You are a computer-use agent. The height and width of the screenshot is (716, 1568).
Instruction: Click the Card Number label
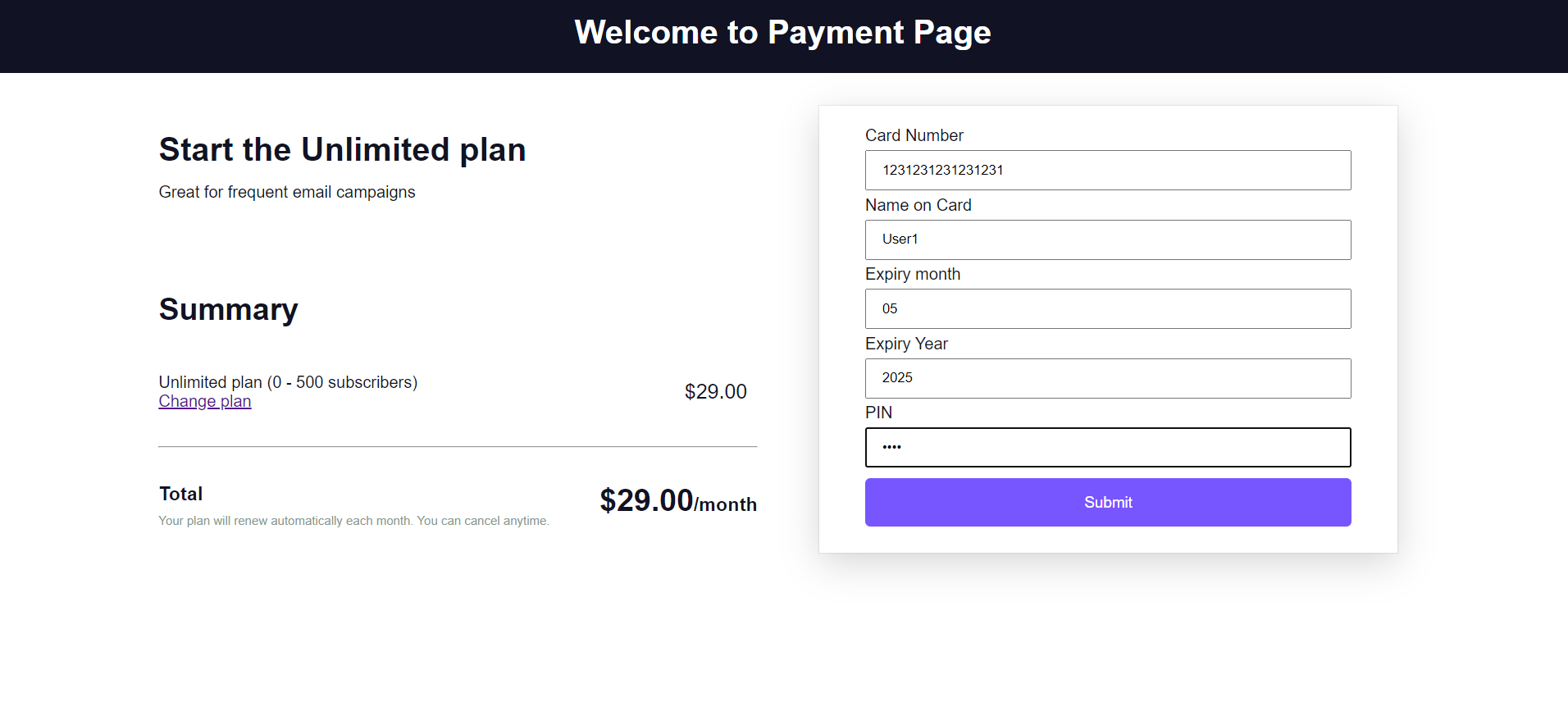914,135
